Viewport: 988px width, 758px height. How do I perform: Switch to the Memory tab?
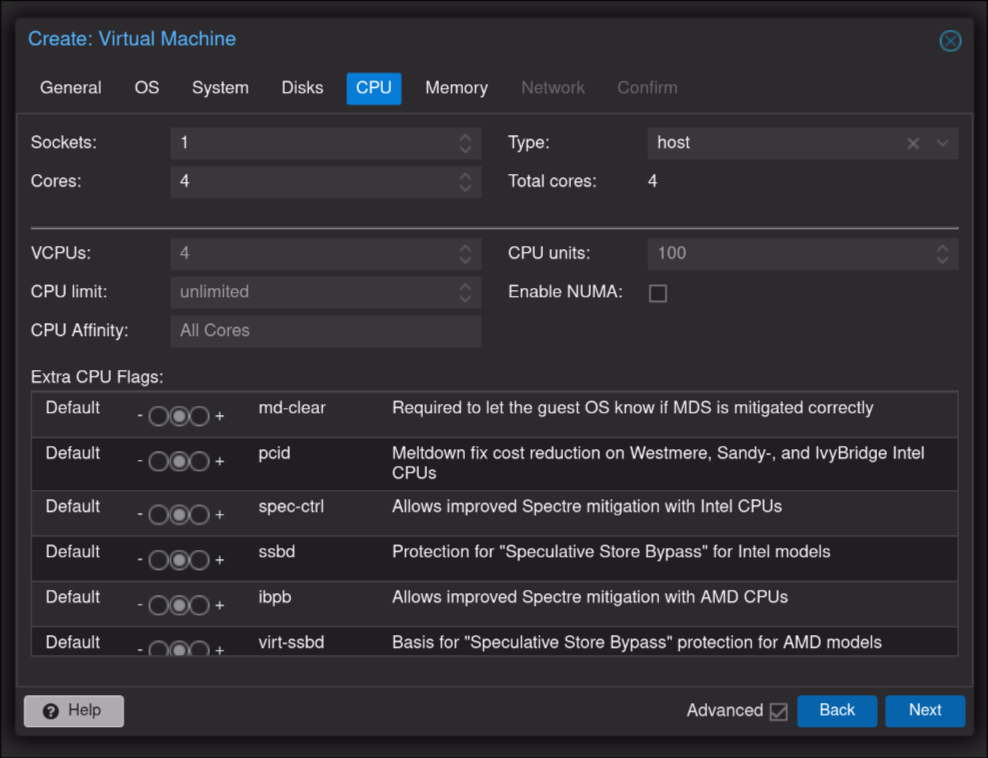click(456, 88)
